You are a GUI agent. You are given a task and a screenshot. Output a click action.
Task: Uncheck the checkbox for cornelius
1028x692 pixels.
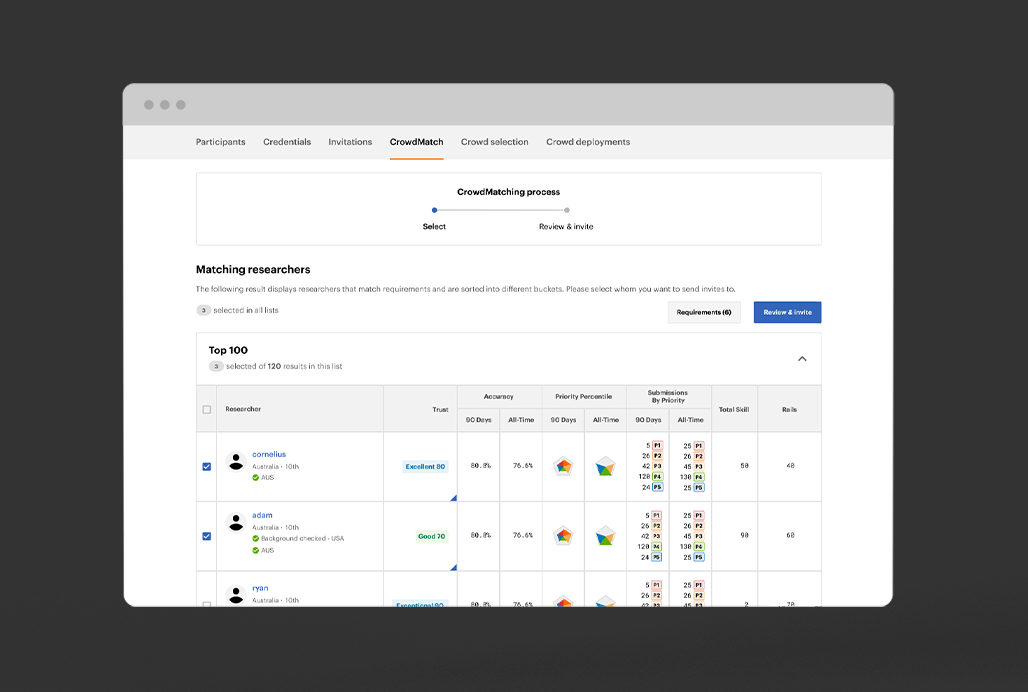click(207, 466)
